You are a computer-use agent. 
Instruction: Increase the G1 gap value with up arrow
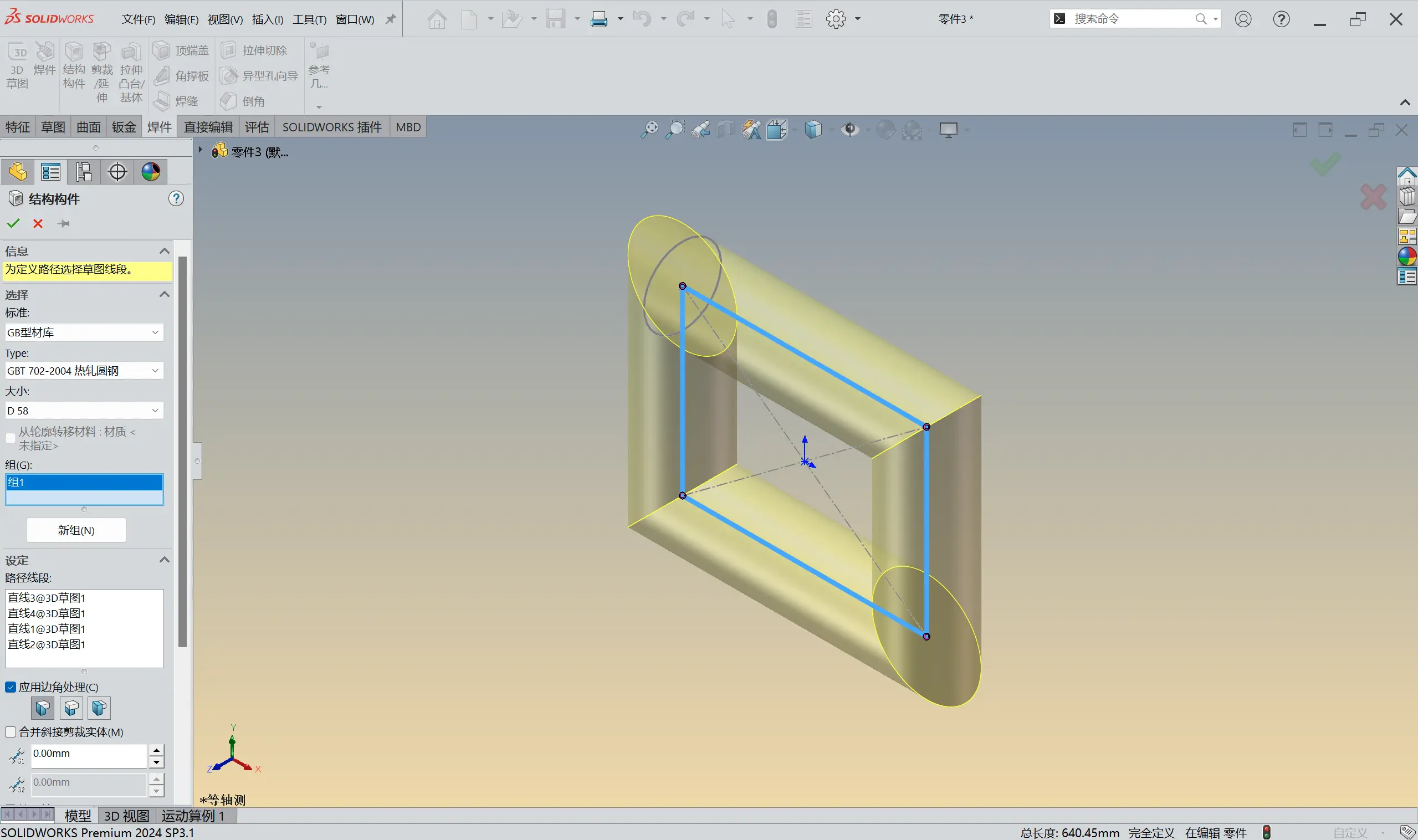pos(156,750)
